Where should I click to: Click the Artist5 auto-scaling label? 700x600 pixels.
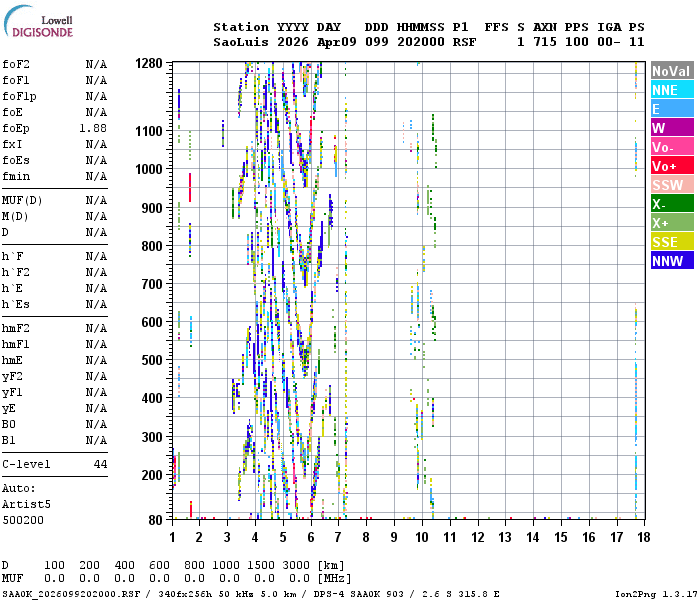pos(26,504)
